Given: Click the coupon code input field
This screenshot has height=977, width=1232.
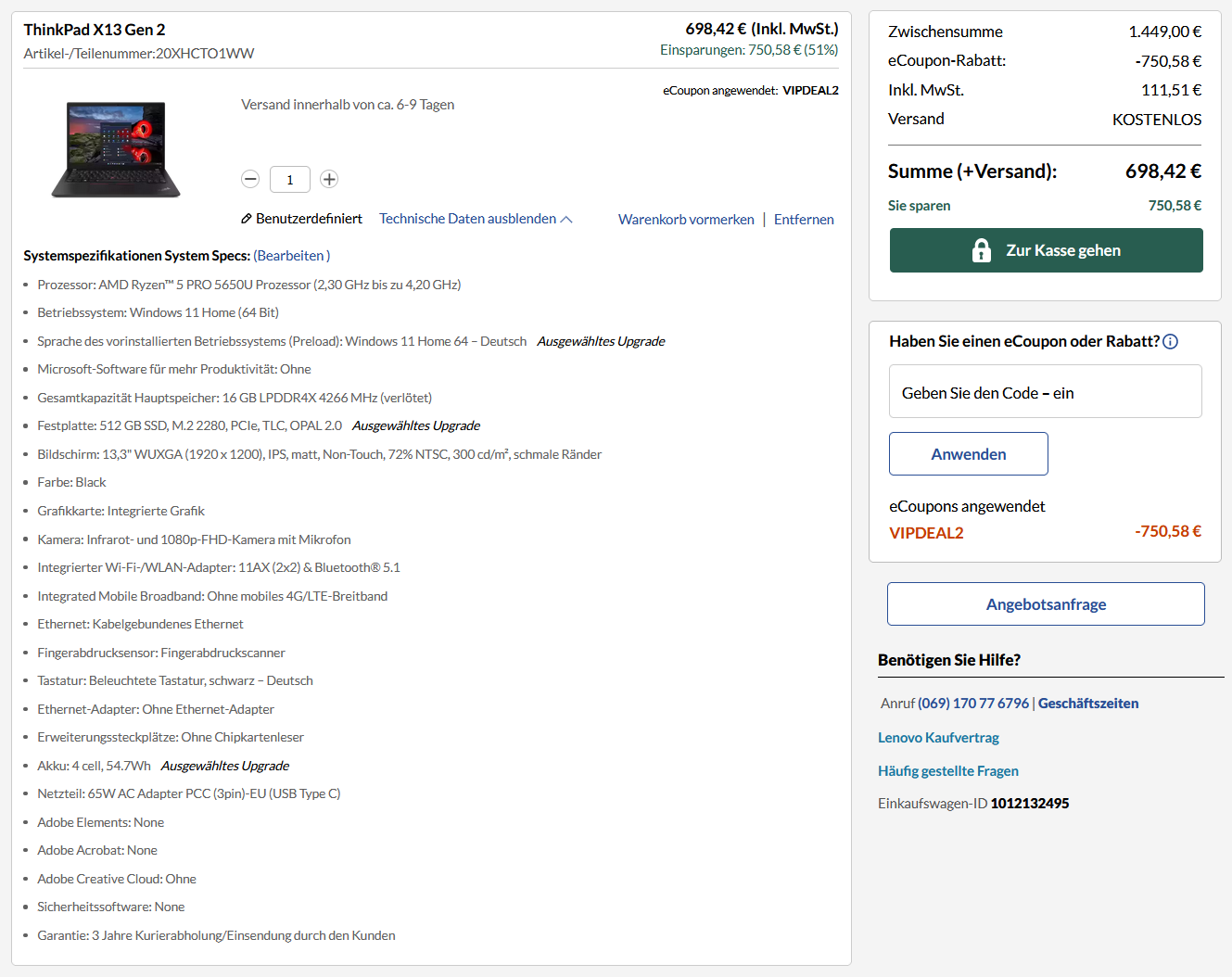Looking at the screenshot, I should (x=1045, y=391).
